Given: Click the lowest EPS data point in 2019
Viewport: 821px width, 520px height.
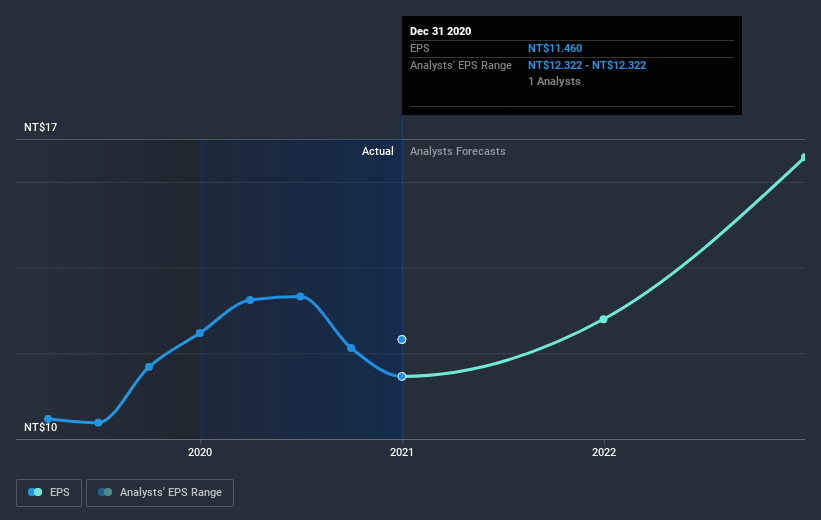Looking at the screenshot, I should tap(98, 423).
